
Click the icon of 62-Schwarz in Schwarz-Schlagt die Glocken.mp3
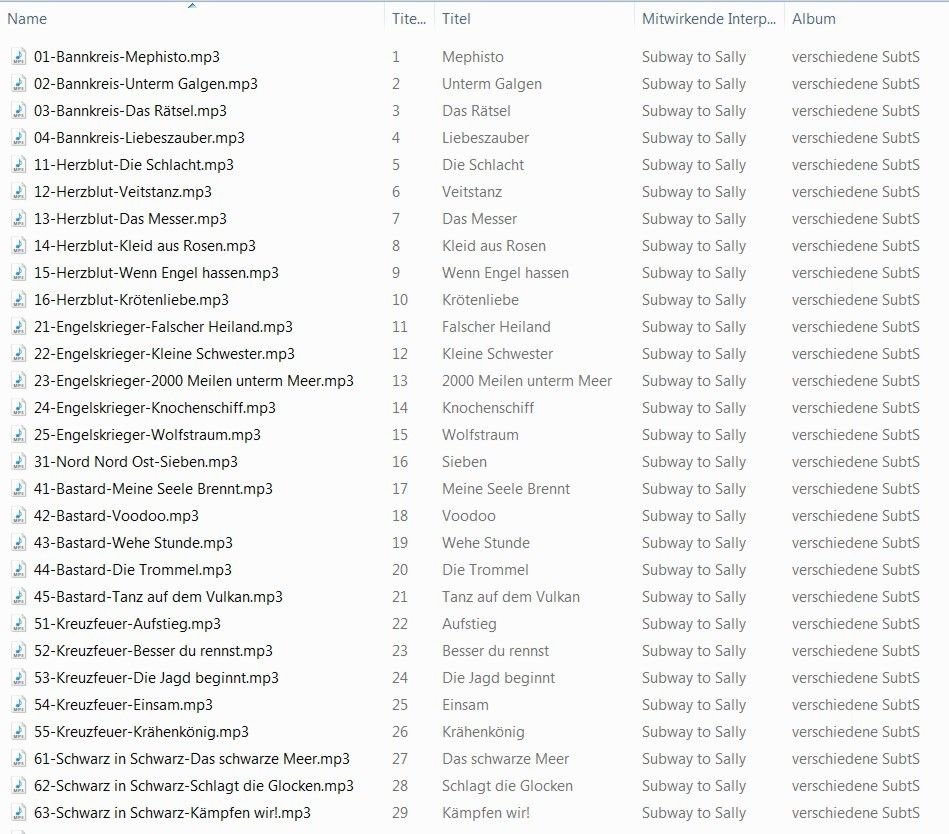19,786
